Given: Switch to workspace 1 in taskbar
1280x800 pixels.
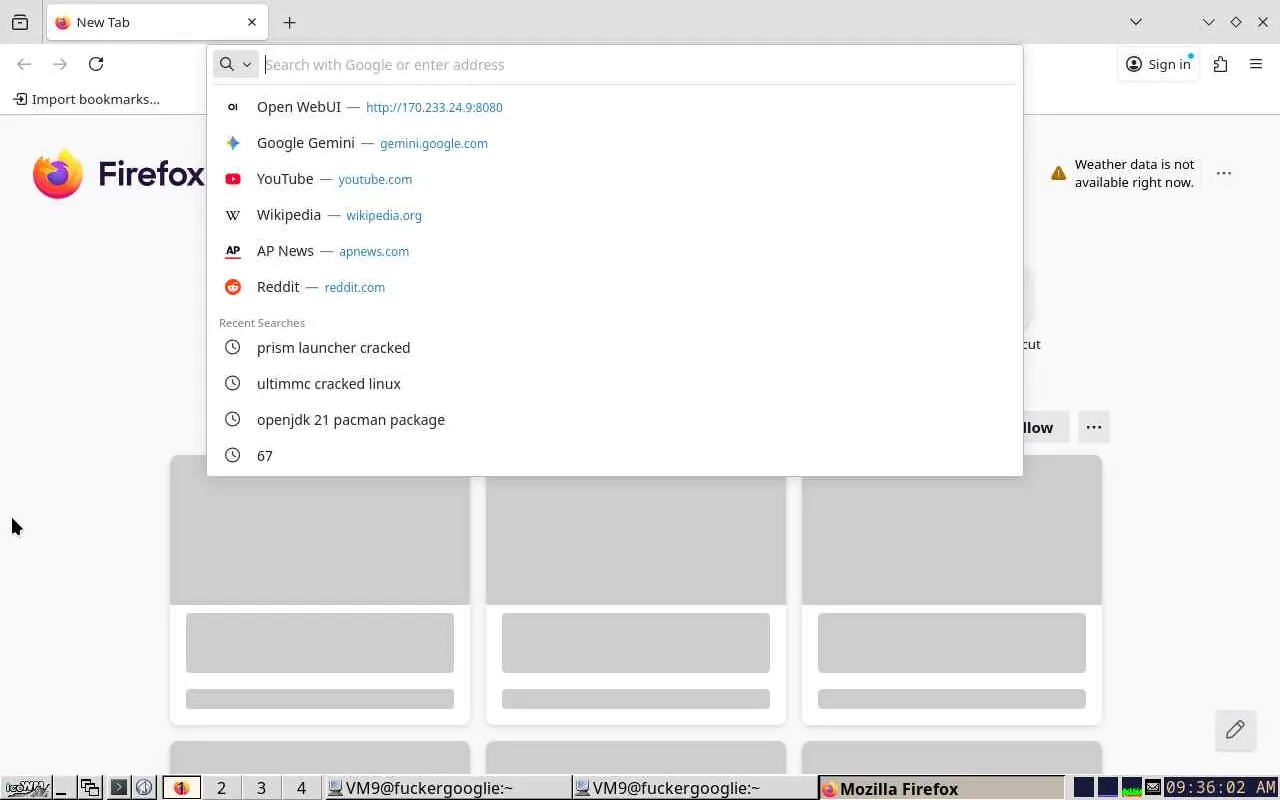Looking at the screenshot, I should pos(181,788).
